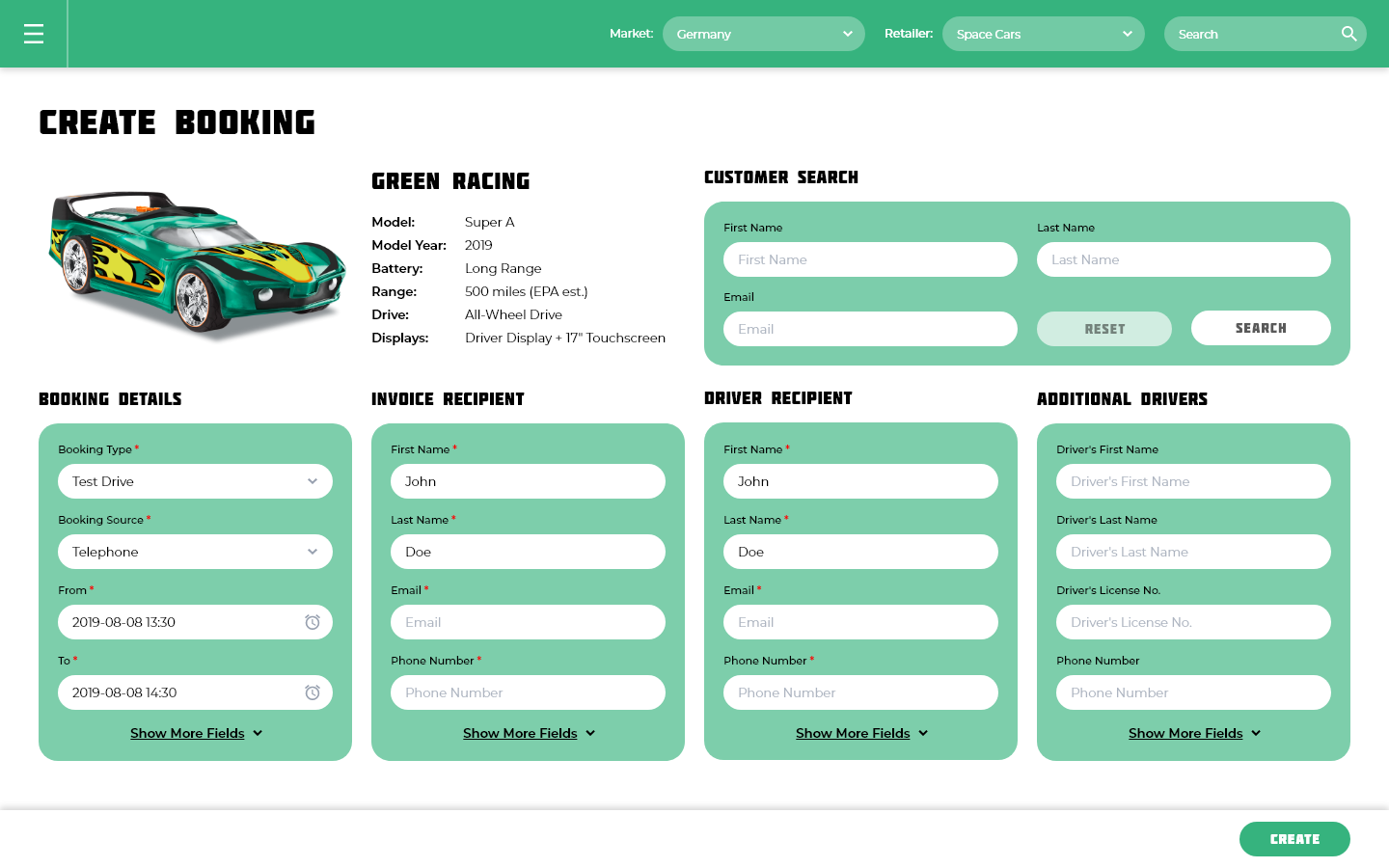The image size is (1389, 868).
Task: Open the hamburger navigation menu
Action: tap(33, 33)
